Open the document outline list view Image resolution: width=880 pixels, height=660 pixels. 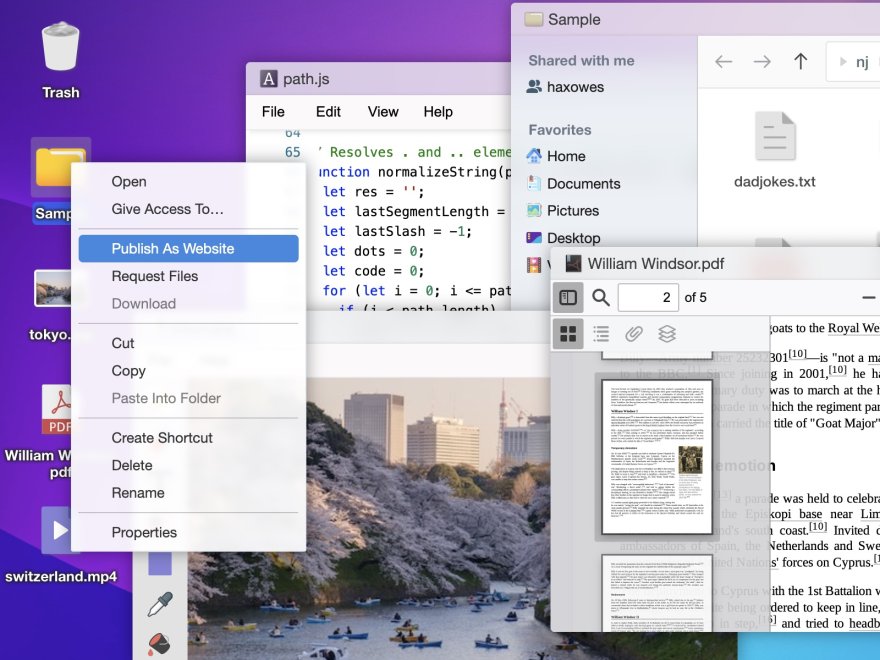(601, 334)
